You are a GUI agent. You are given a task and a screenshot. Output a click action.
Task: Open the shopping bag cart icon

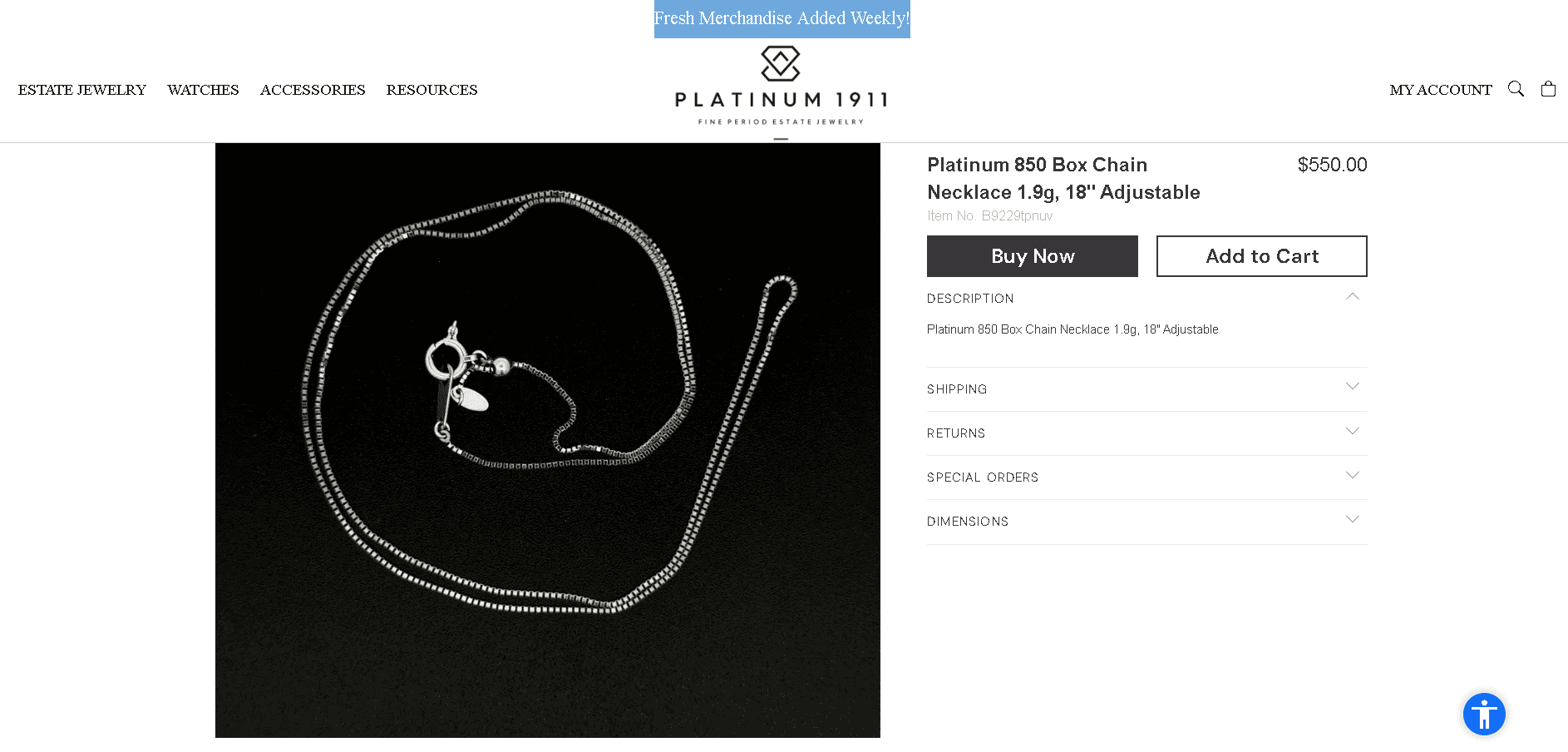point(1548,89)
